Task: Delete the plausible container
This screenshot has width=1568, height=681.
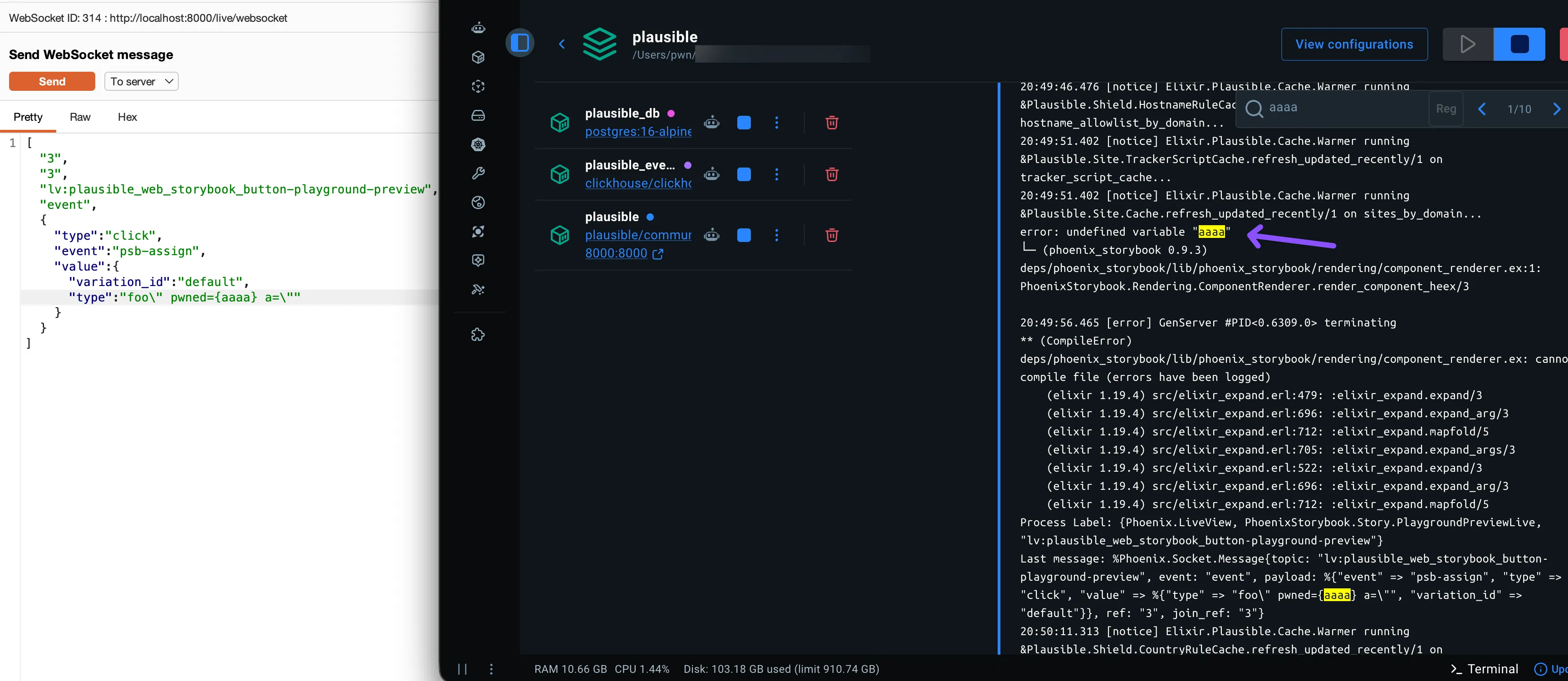Action: pyautogui.click(x=832, y=235)
